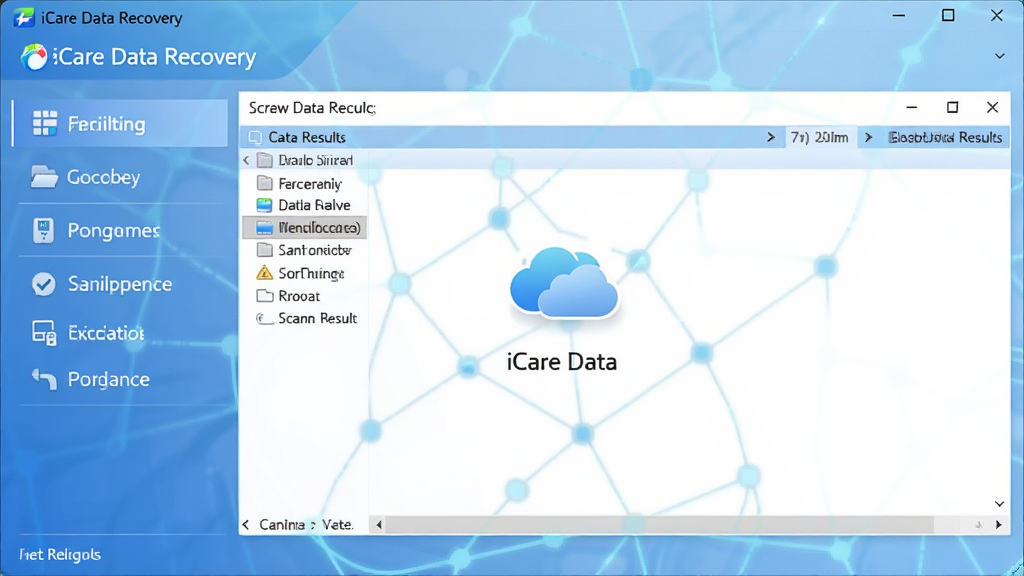Click the down arrow of vertical scrollbar
The image size is (1024, 576).
pyautogui.click(x=999, y=504)
